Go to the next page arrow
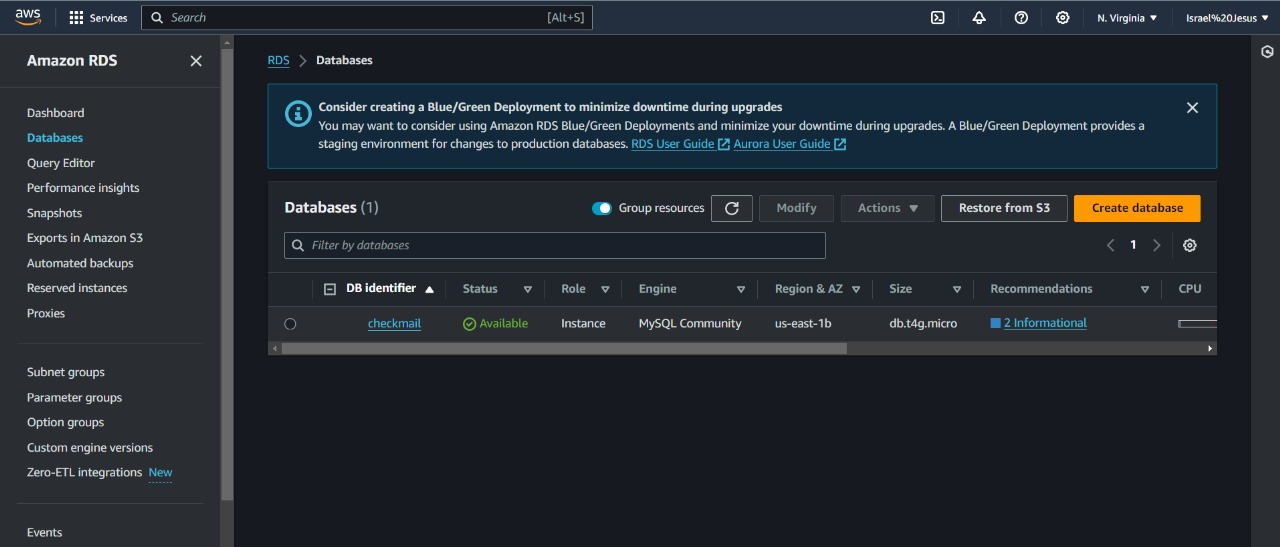This screenshot has height=547, width=1280. tap(1157, 245)
